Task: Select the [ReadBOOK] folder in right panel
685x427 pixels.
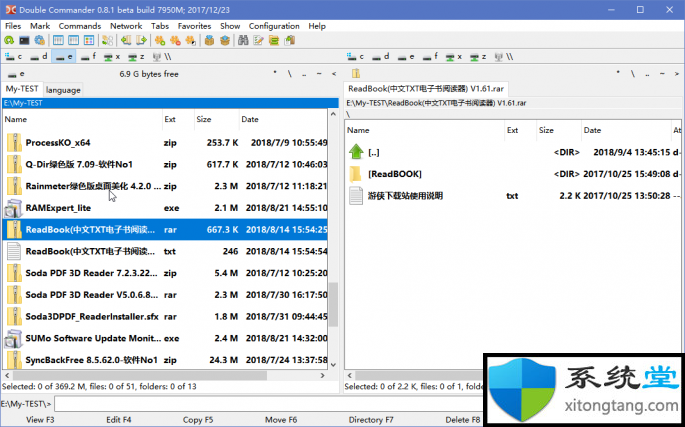Action: pos(513,174)
